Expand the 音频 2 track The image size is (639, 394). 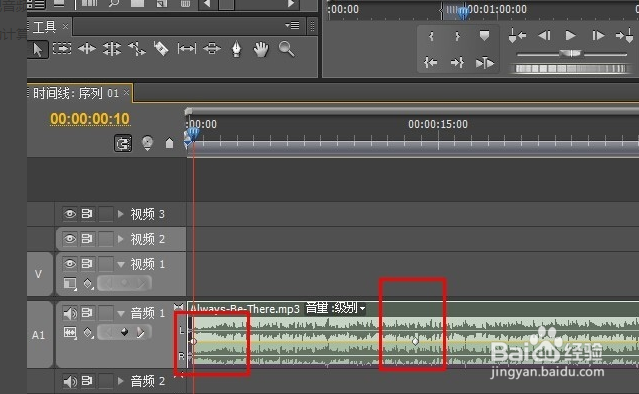121,381
